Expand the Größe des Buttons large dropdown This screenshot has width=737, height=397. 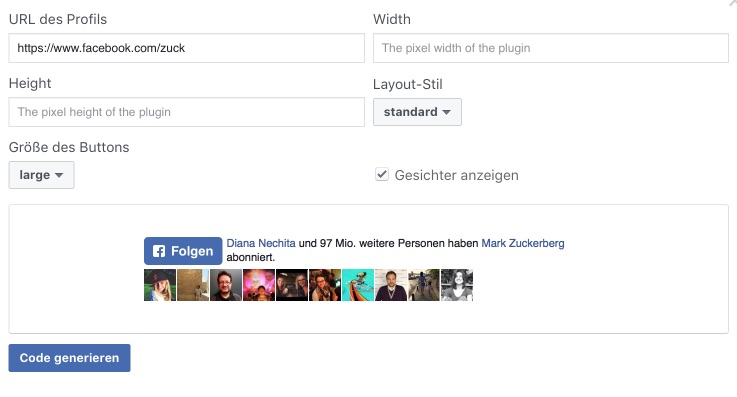[x=41, y=175]
